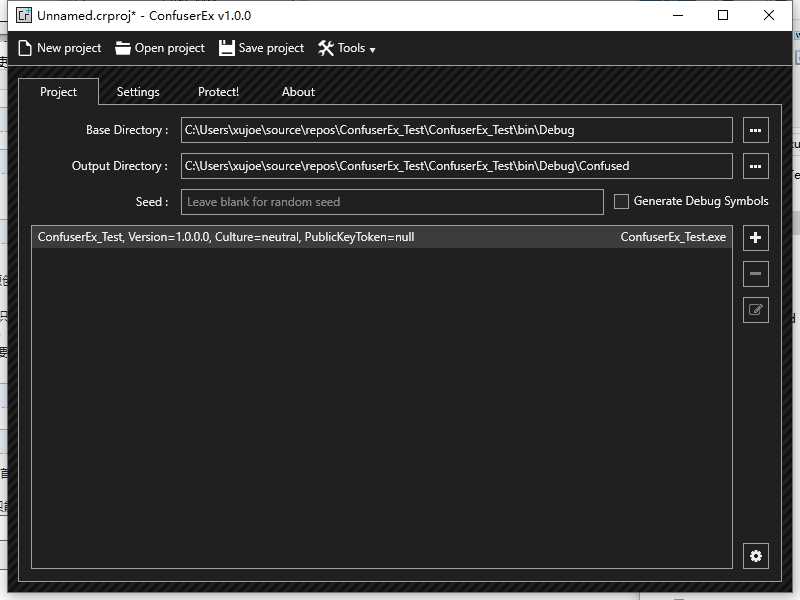Edit module with the pencil icon
This screenshot has width=800, height=600.
pos(756,310)
